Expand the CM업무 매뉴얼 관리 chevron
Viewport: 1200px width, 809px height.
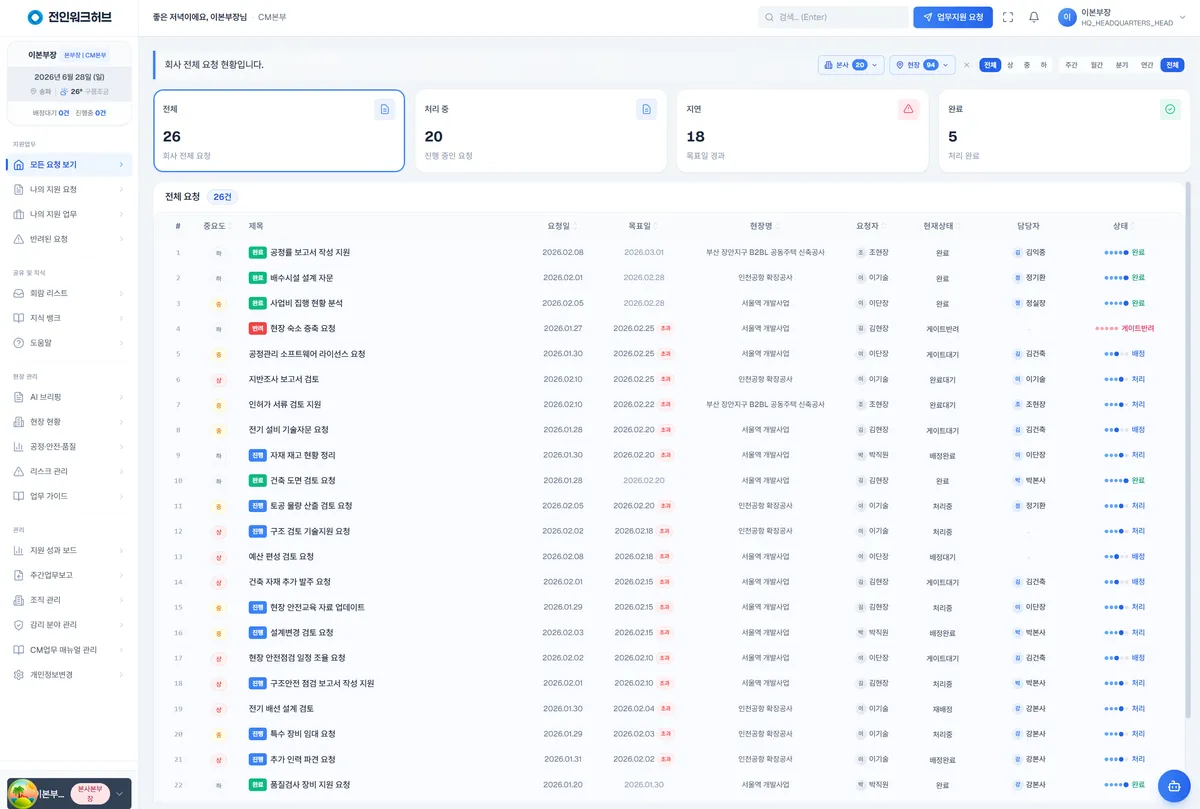pyautogui.click(x=121, y=650)
